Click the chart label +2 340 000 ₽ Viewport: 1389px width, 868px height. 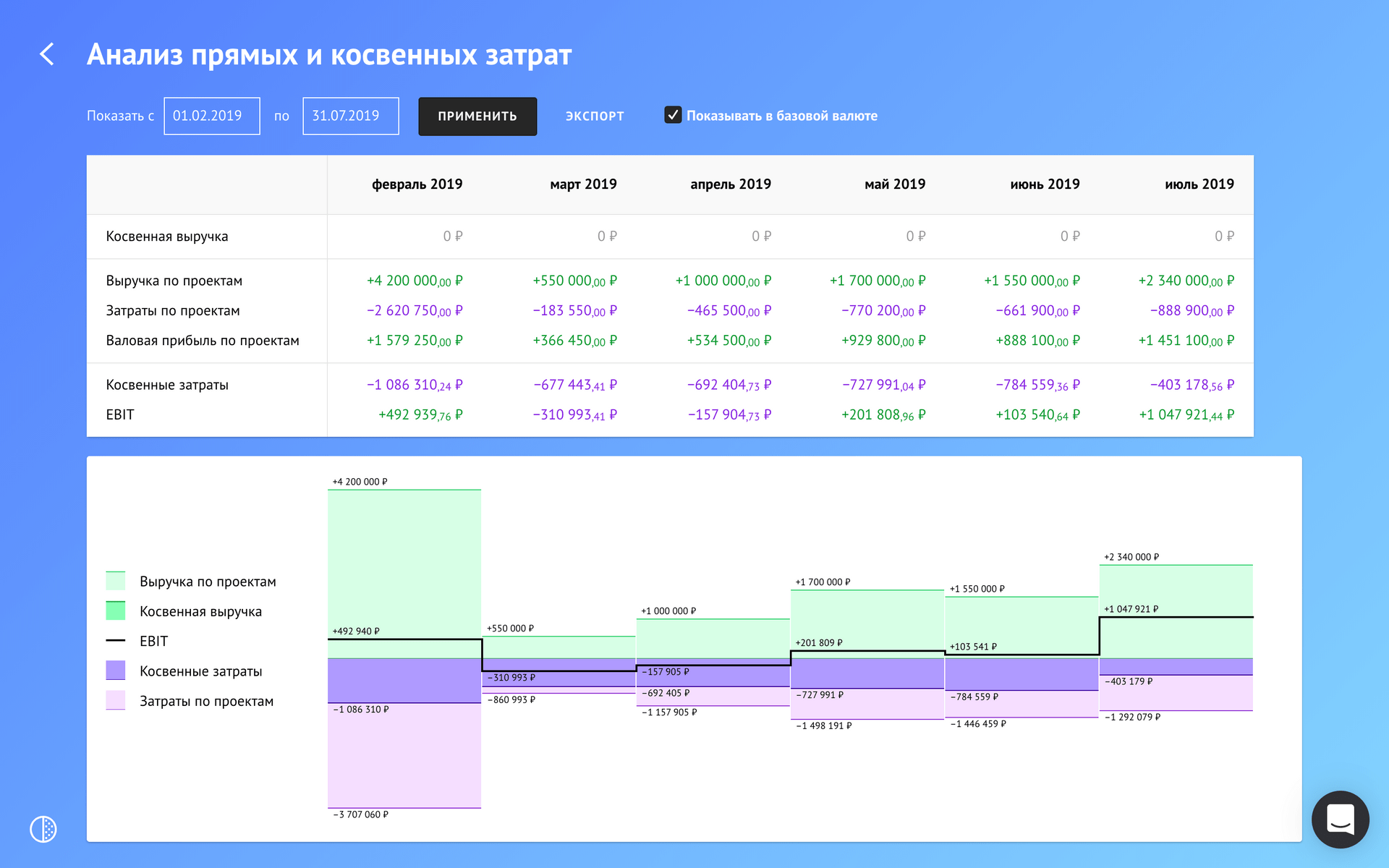point(1131,557)
